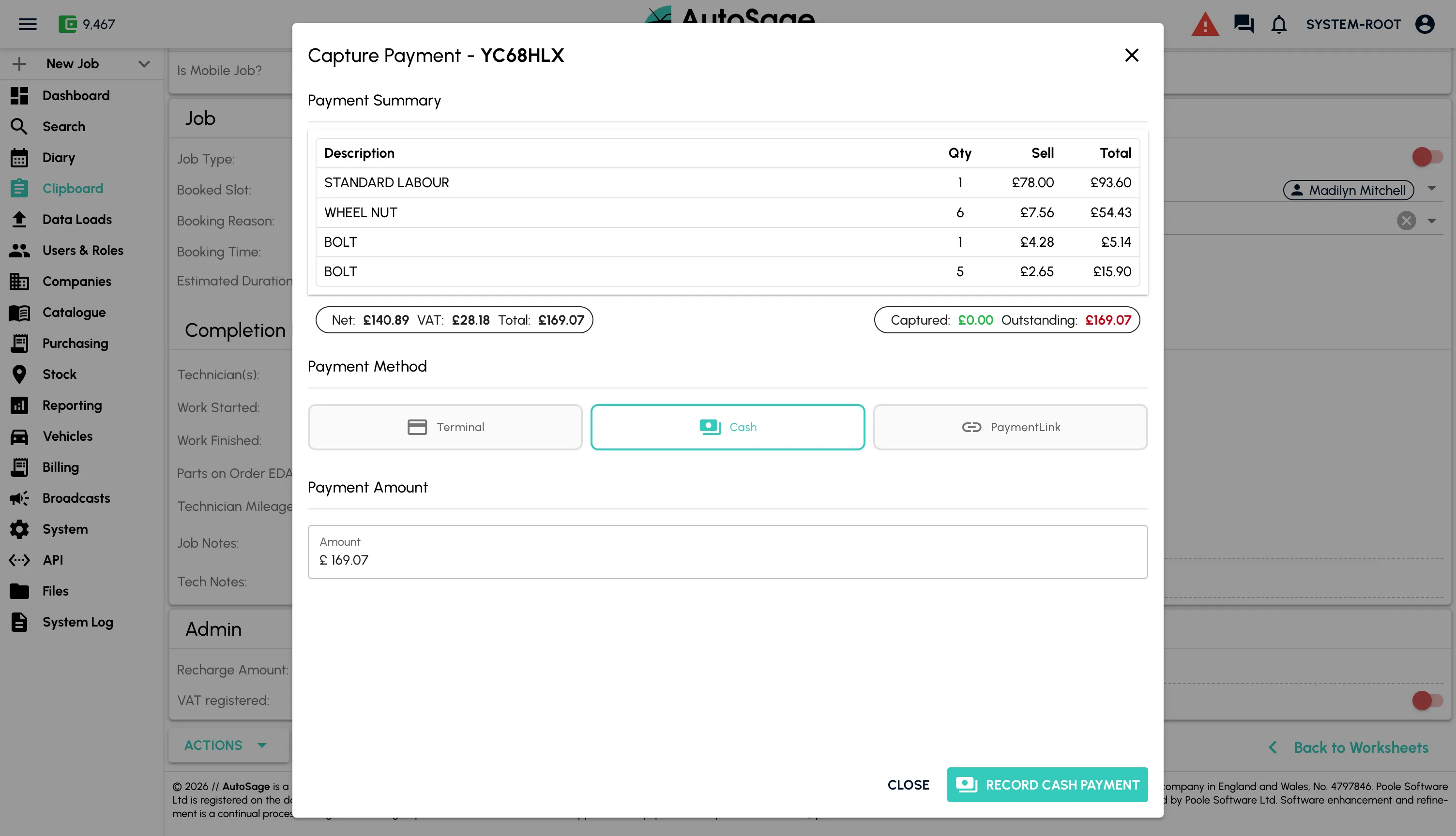Open the ACTIONS dropdown menu

pyautogui.click(x=228, y=745)
